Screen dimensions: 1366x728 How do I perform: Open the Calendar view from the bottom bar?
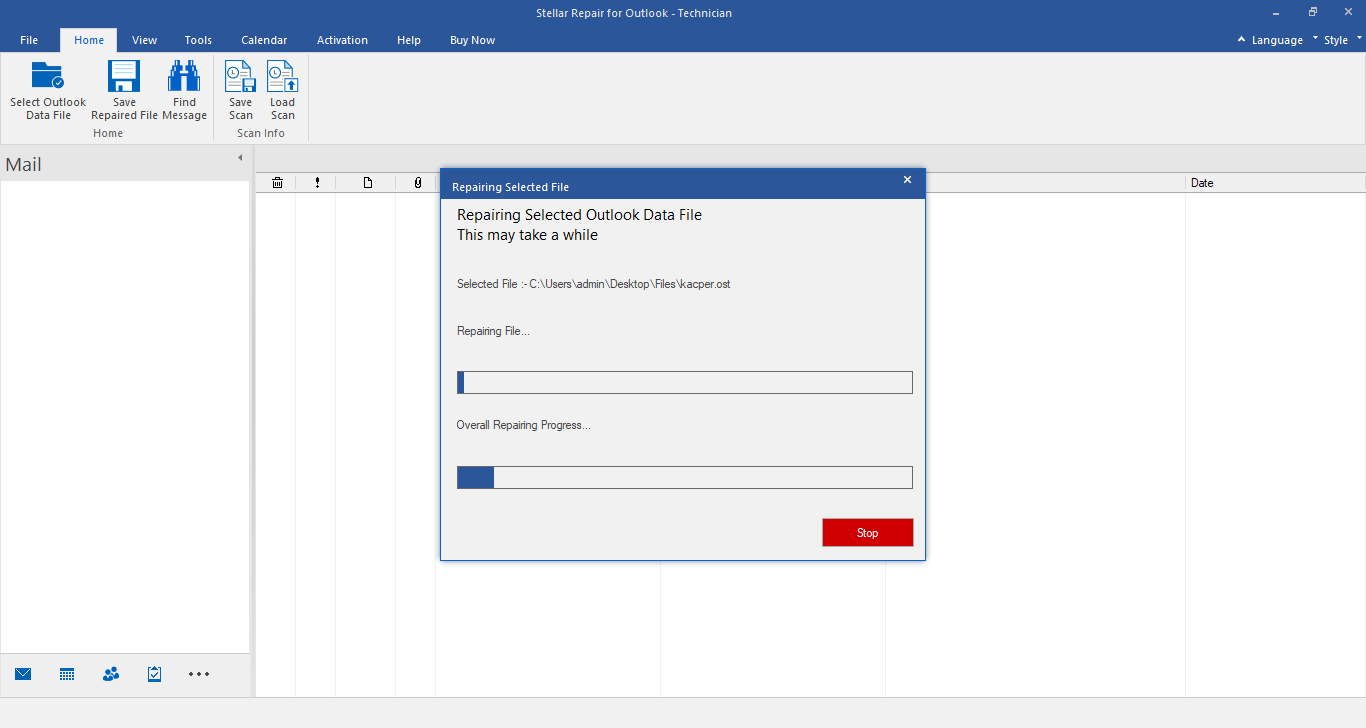66,673
